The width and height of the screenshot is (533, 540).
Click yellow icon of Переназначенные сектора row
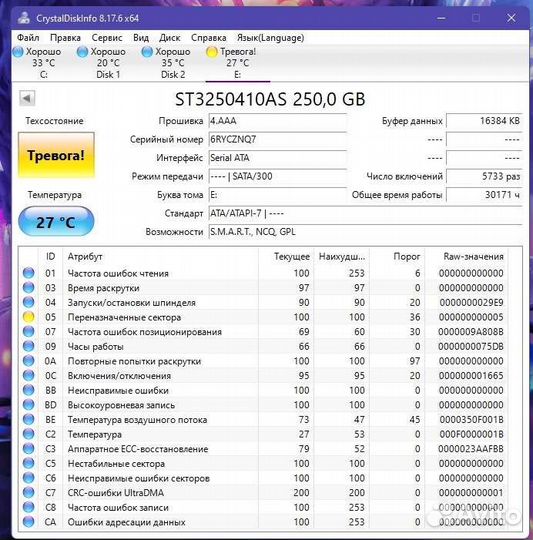point(29,317)
